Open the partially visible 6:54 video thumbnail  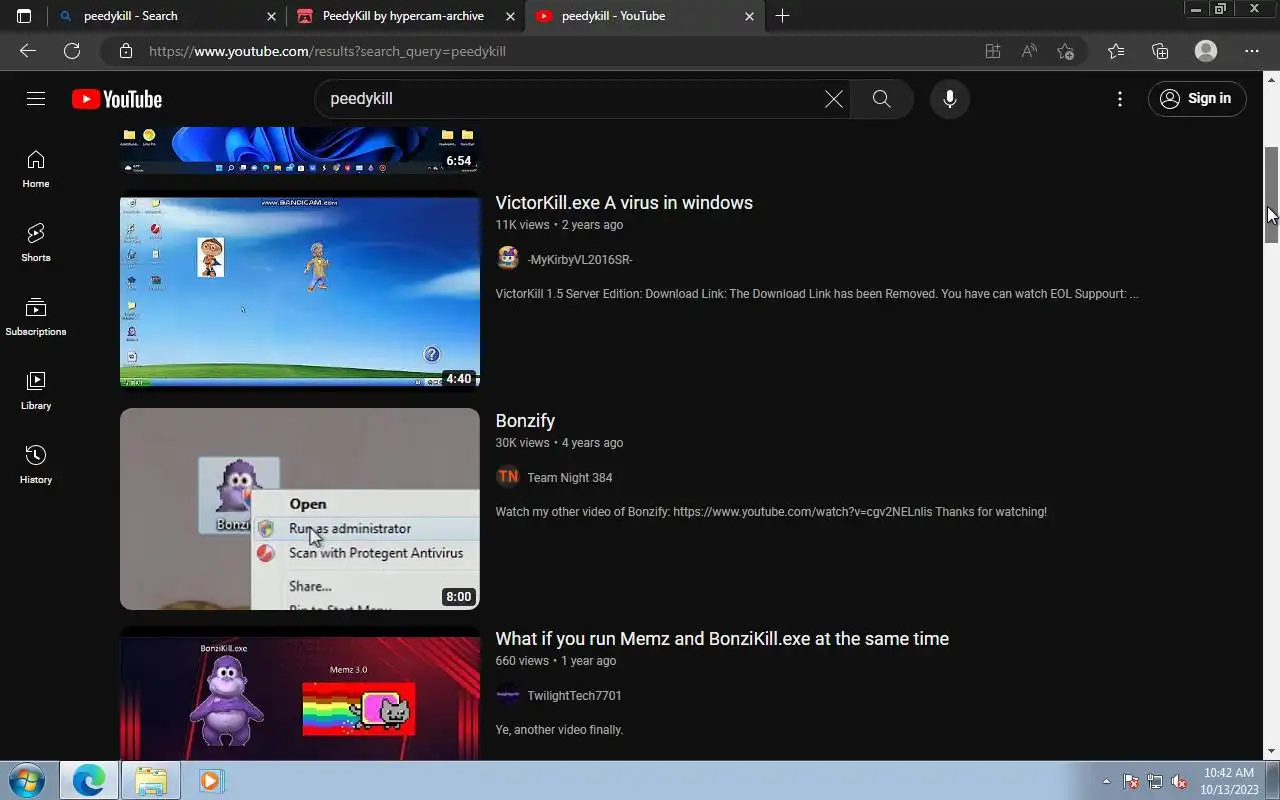(300, 150)
